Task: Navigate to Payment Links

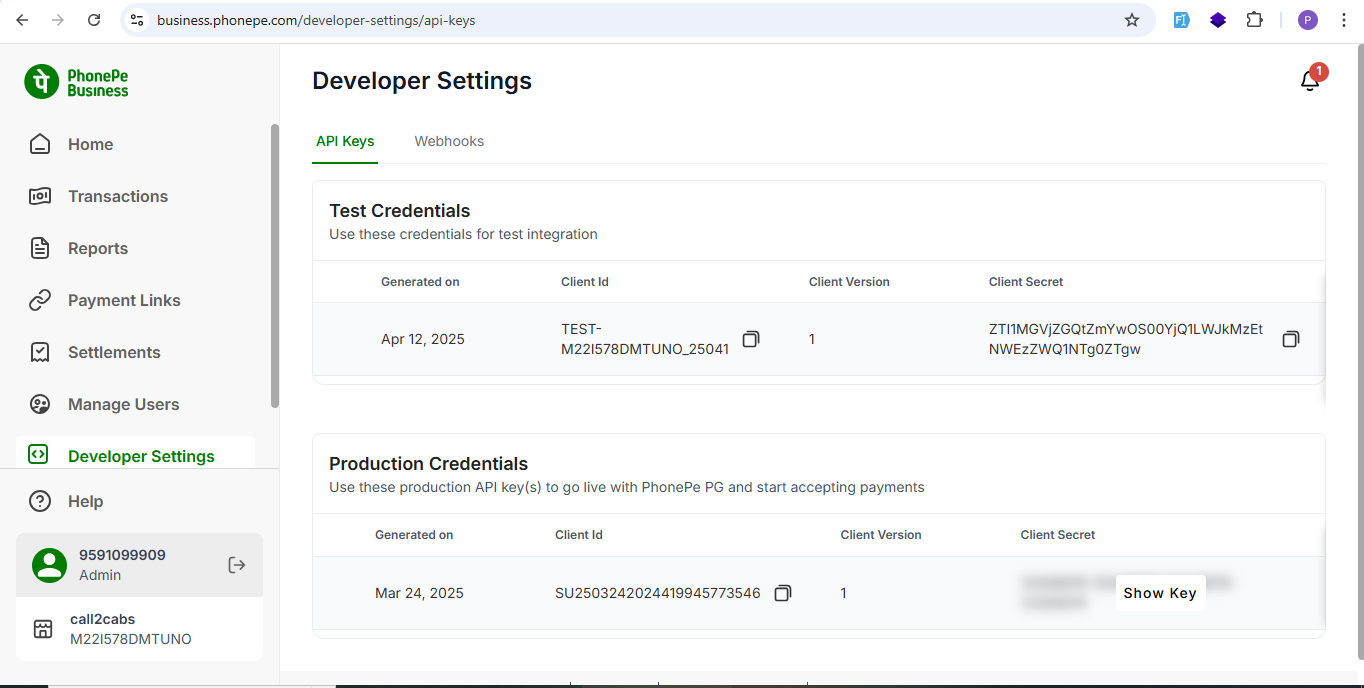Action: pyautogui.click(x=124, y=300)
